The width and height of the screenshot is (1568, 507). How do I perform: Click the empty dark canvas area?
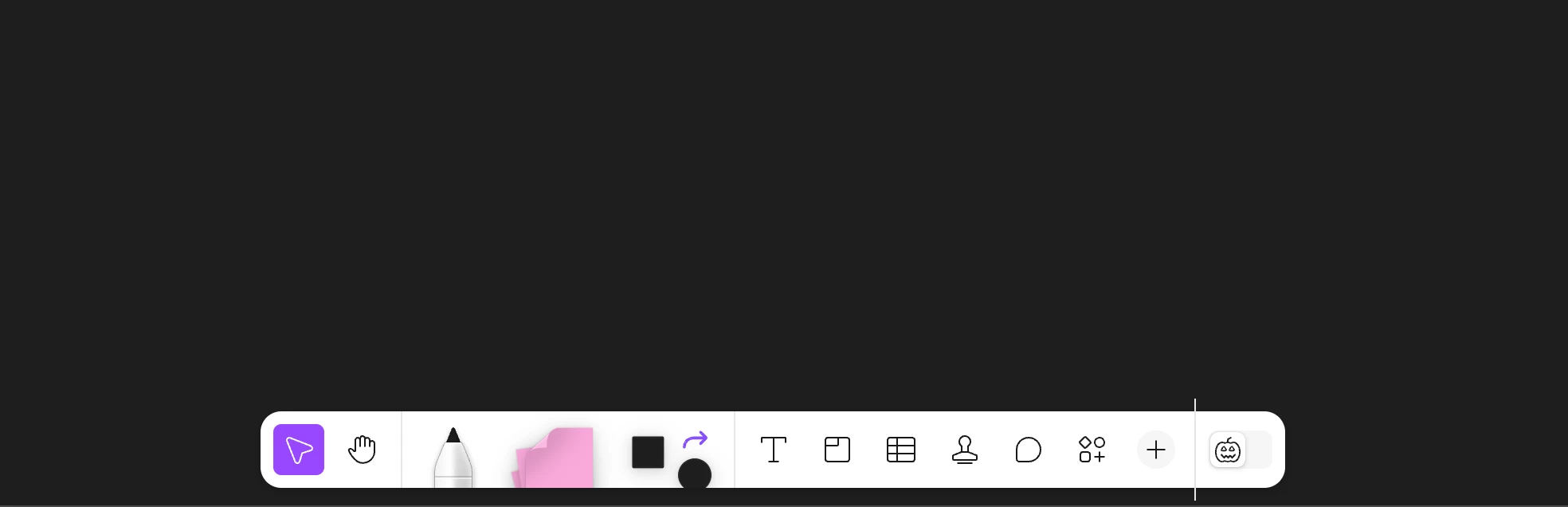pyautogui.click(x=784, y=199)
